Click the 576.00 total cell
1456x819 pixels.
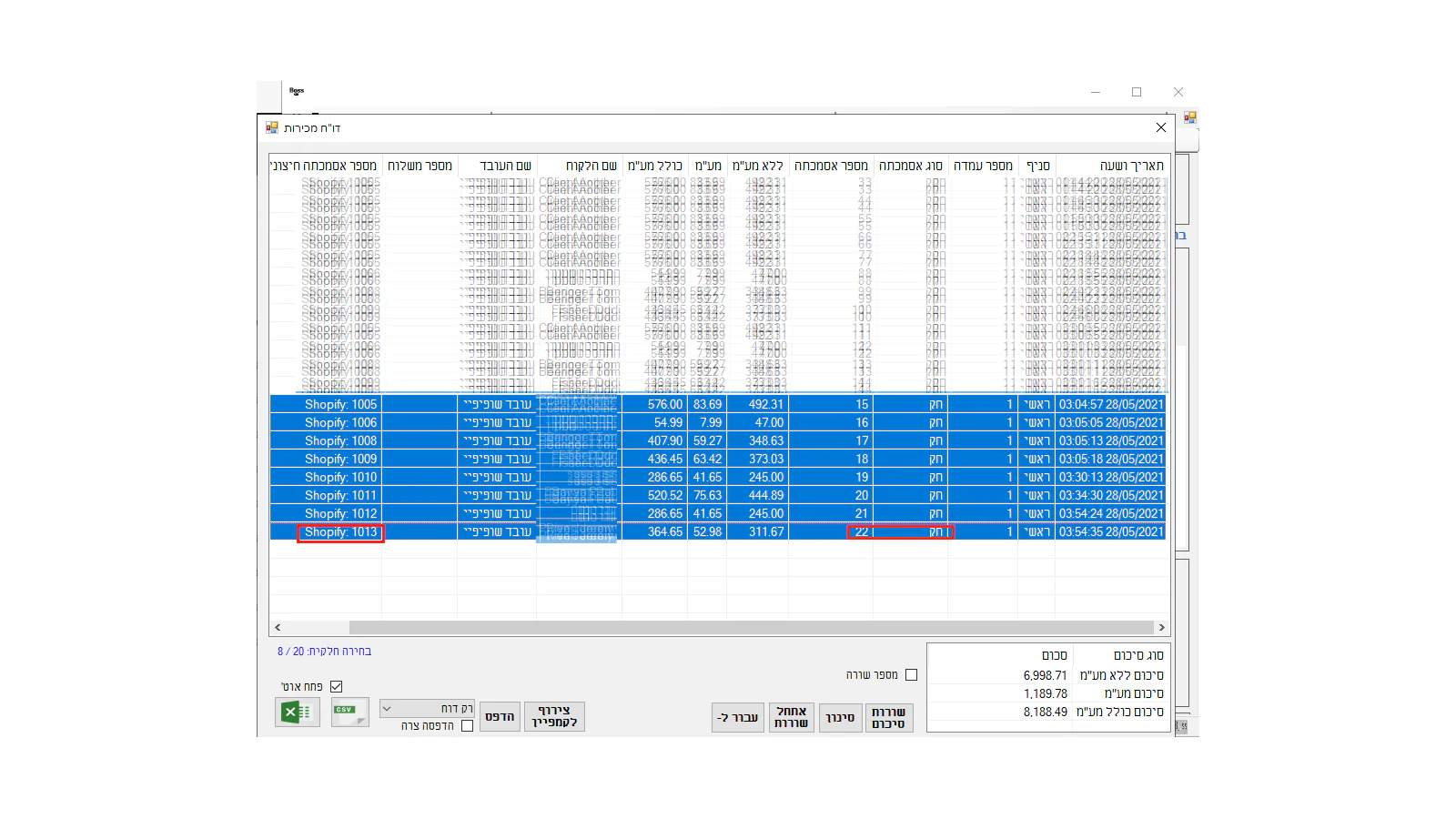[x=655, y=404]
